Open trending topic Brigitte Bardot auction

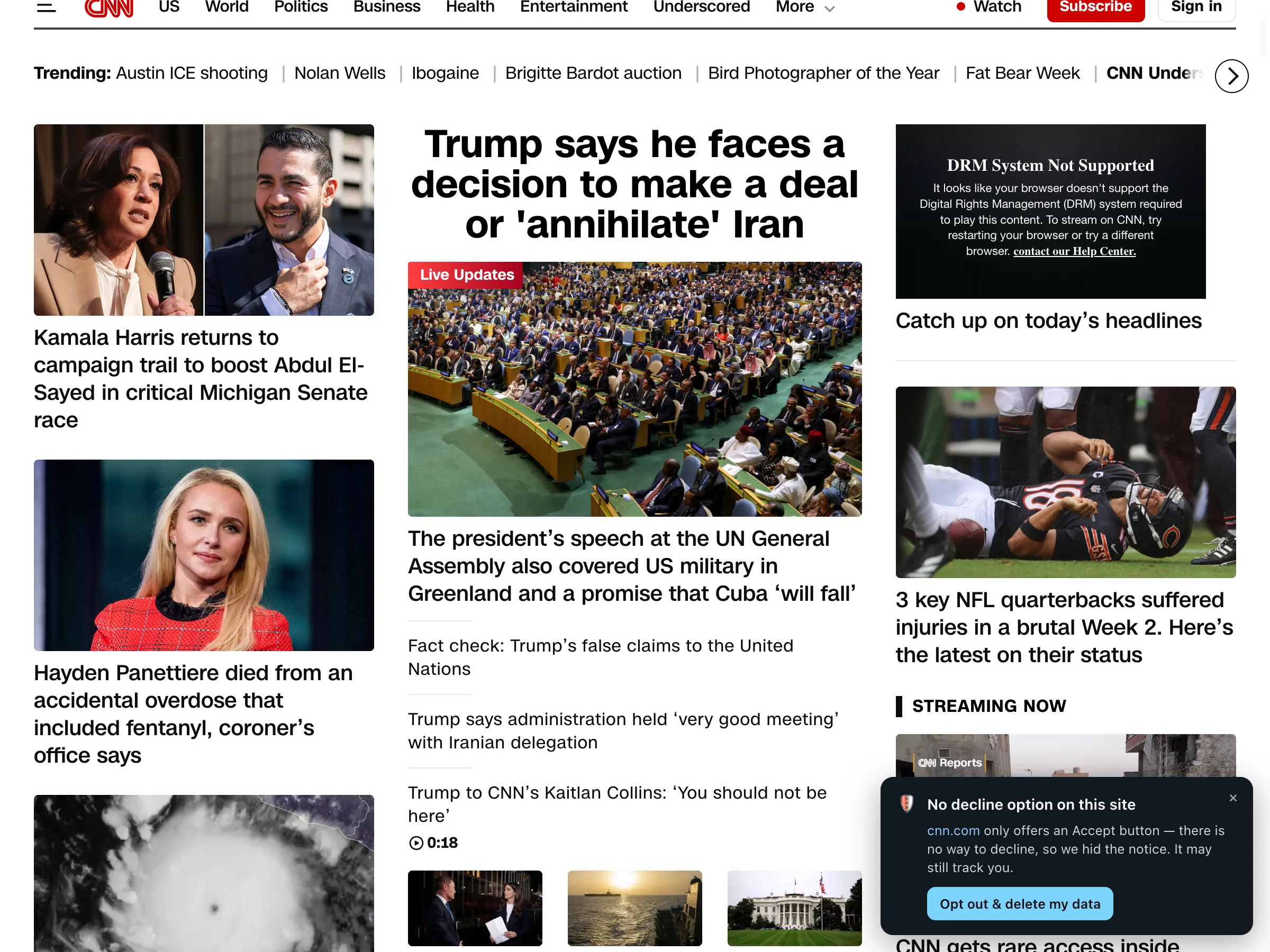[594, 74]
